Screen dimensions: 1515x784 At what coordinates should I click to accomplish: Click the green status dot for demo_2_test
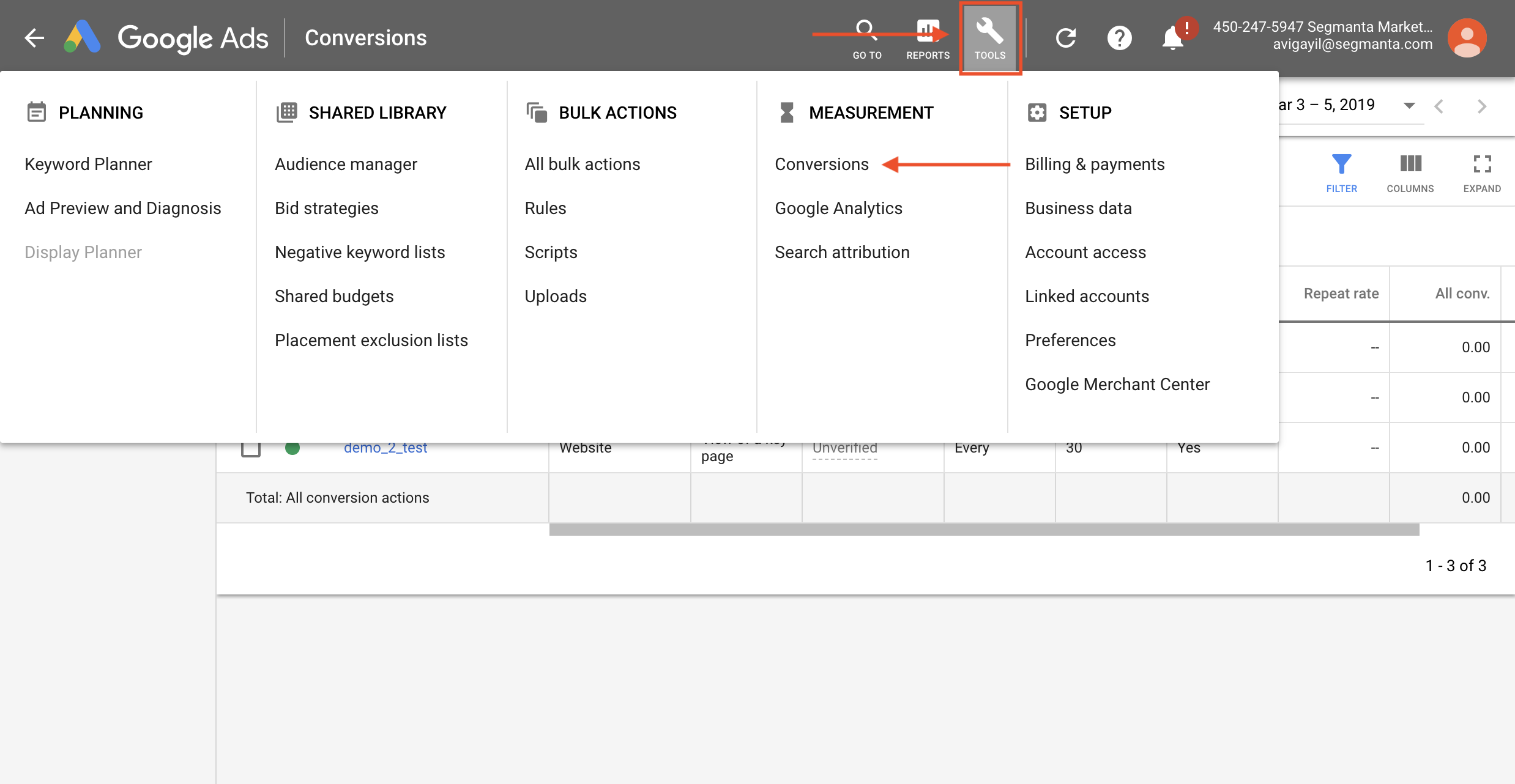[x=292, y=448]
